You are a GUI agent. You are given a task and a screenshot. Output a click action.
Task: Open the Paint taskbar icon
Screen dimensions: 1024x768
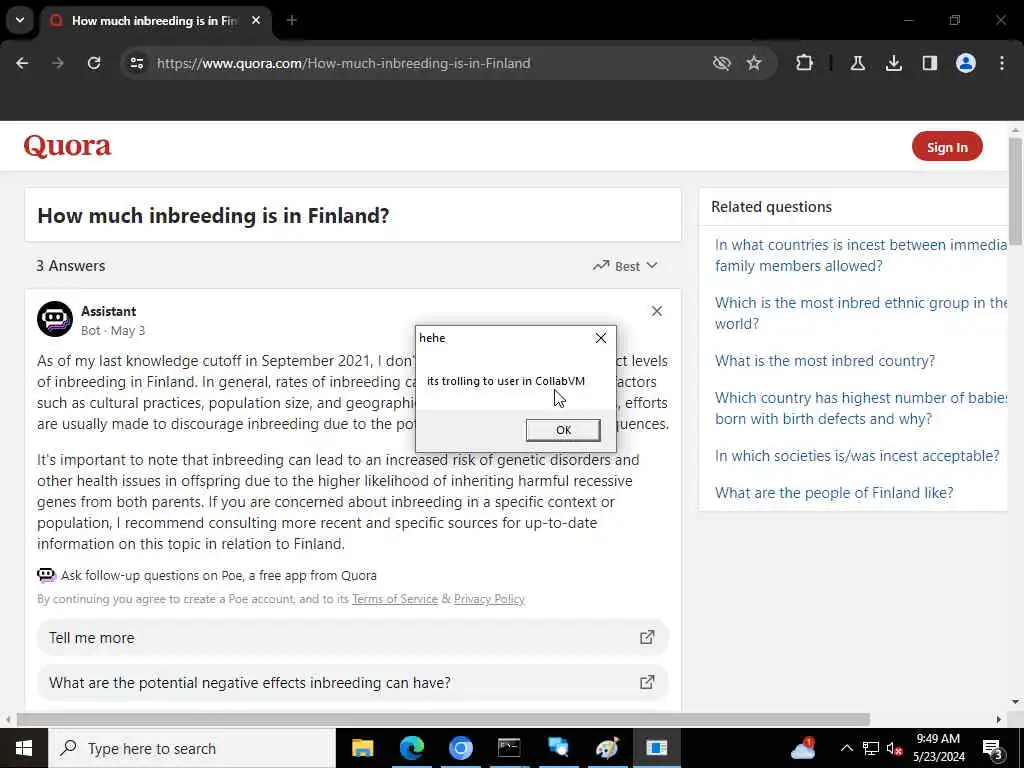[607, 748]
